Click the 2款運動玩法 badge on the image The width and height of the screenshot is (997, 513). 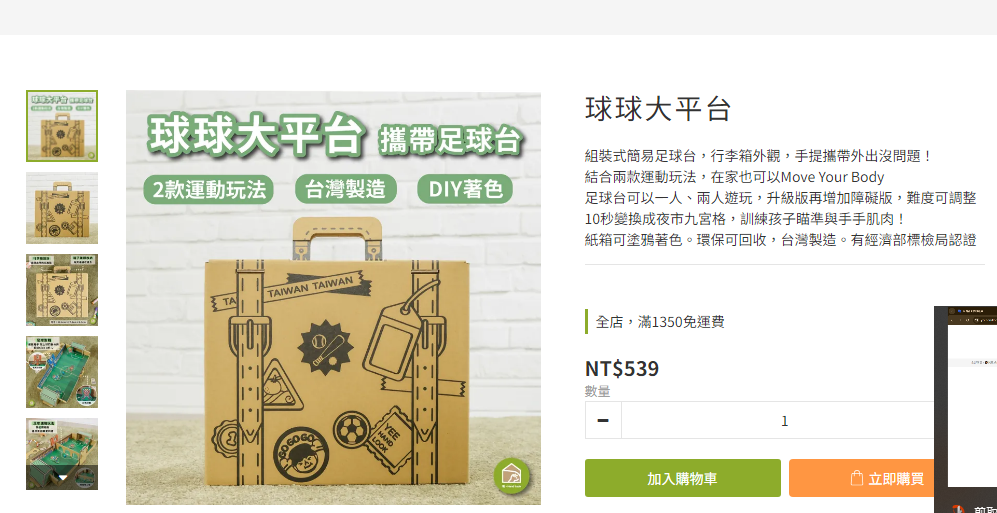209,189
